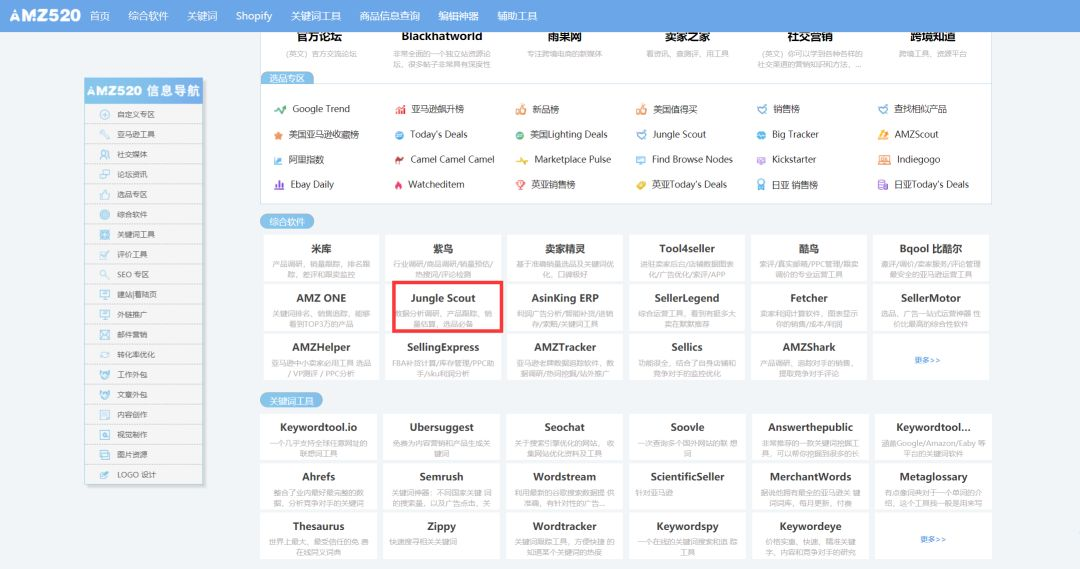
Task: Click the Kickstarter icon
Action: click(761, 160)
